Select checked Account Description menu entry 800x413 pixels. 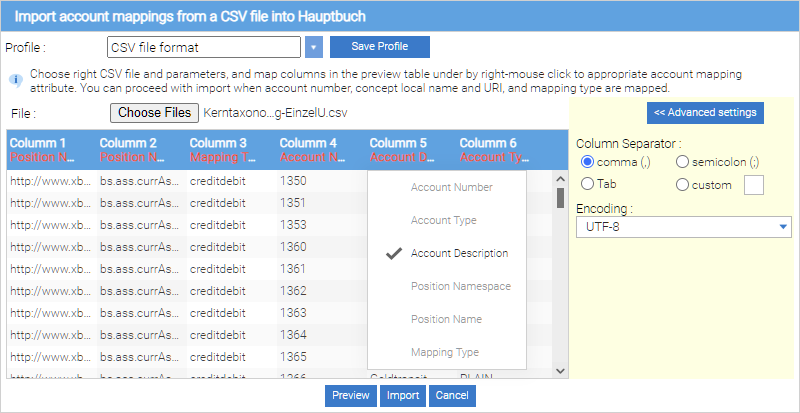coord(458,254)
